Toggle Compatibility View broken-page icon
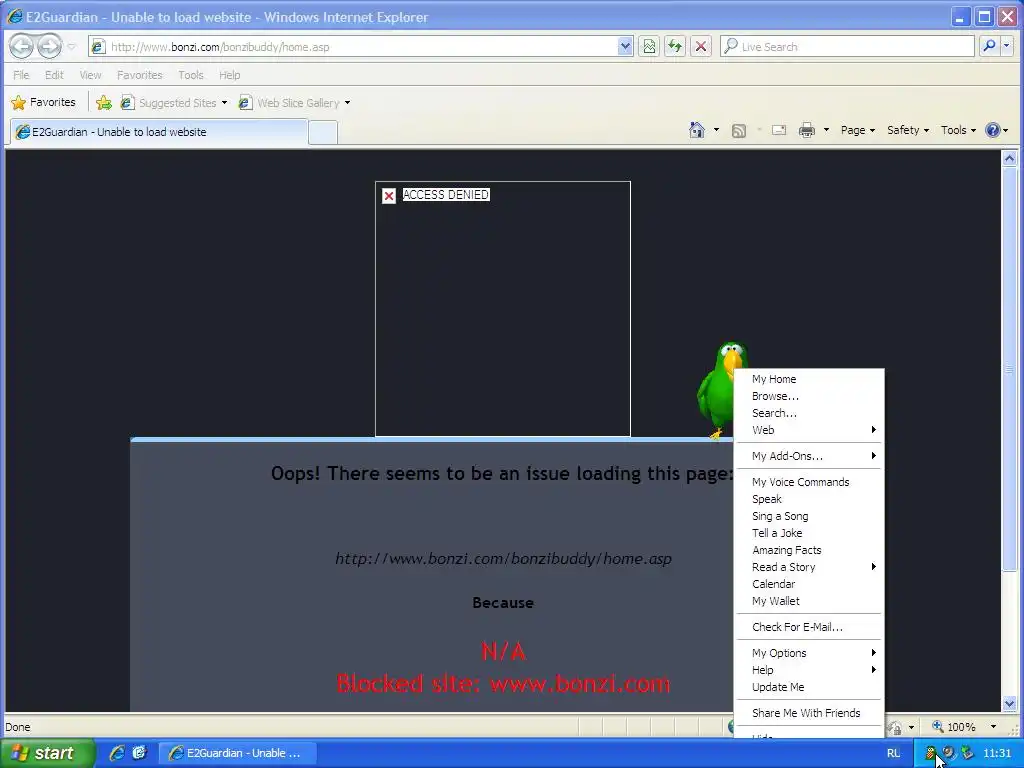This screenshot has height=768, width=1024. coord(648,46)
